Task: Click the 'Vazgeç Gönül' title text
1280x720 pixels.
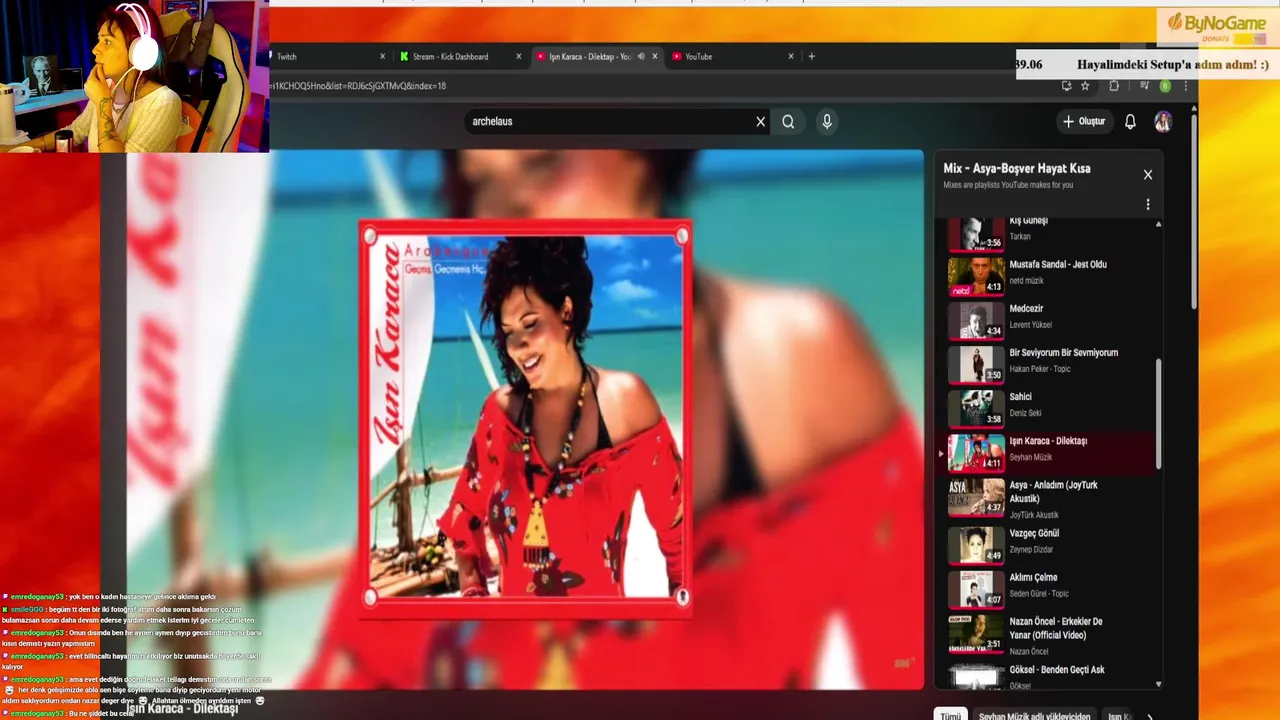Action: [x=1036, y=533]
